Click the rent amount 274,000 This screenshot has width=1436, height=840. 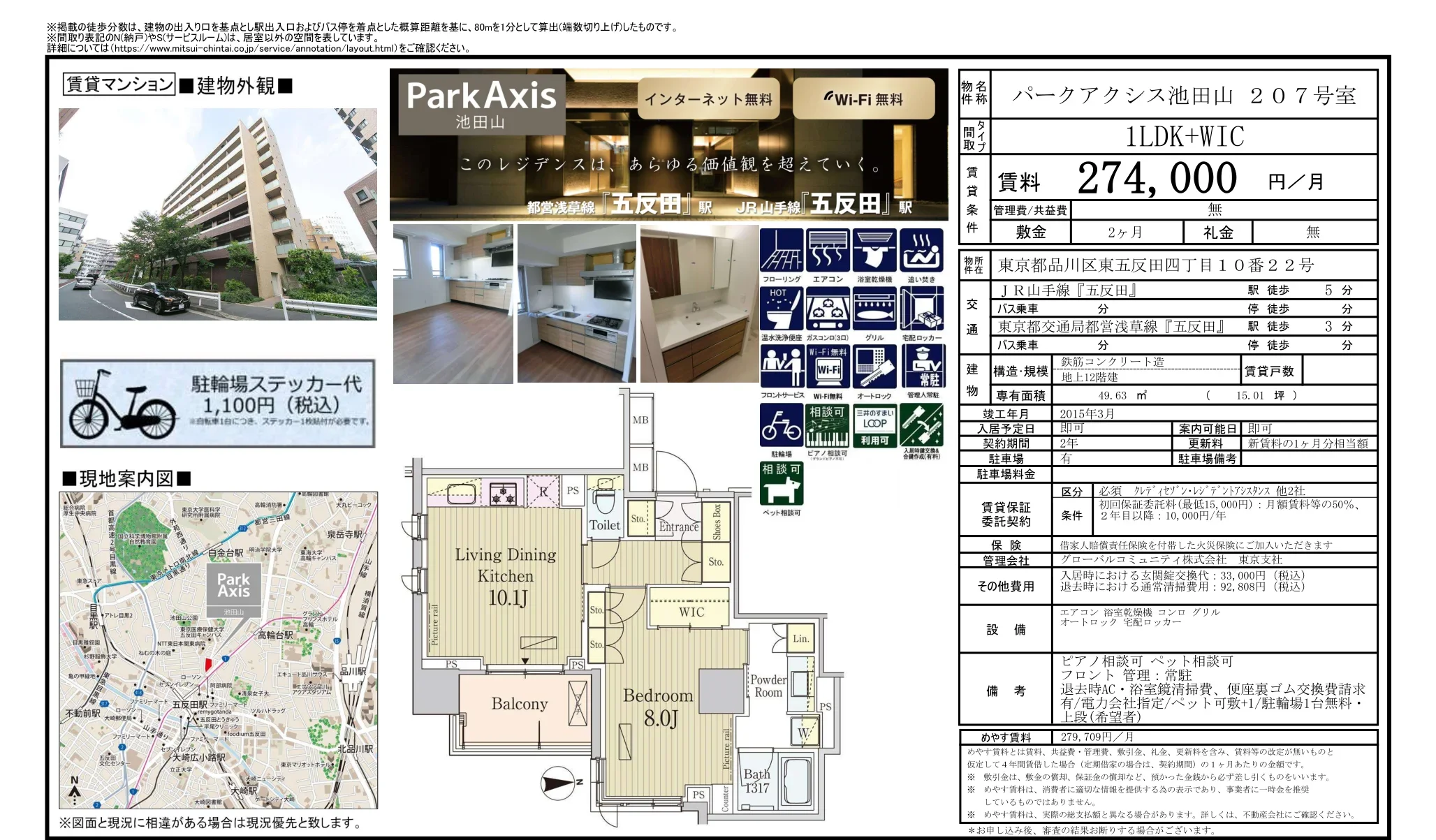pos(1157,178)
